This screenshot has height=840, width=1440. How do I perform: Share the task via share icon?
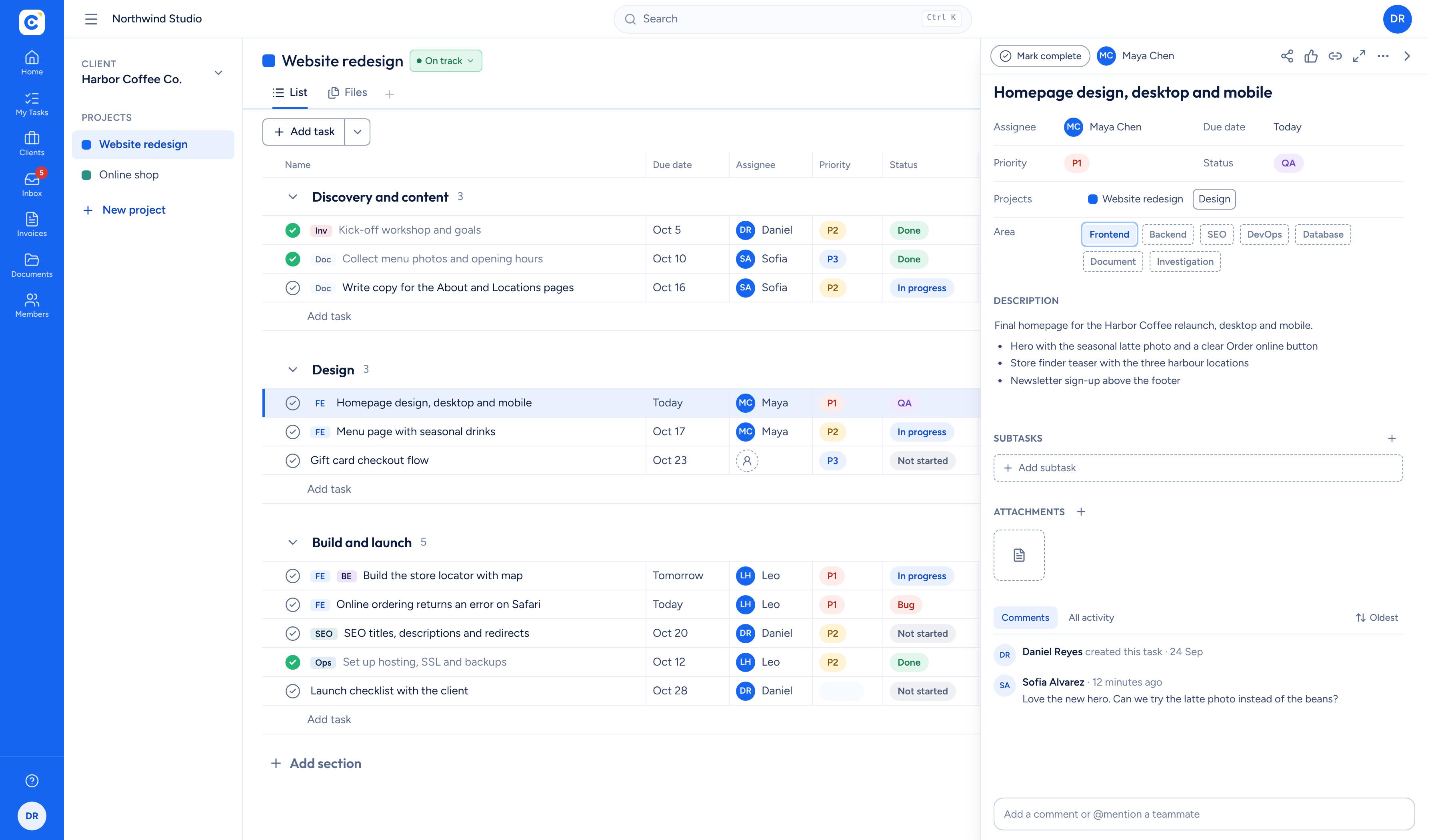click(x=1287, y=56)
